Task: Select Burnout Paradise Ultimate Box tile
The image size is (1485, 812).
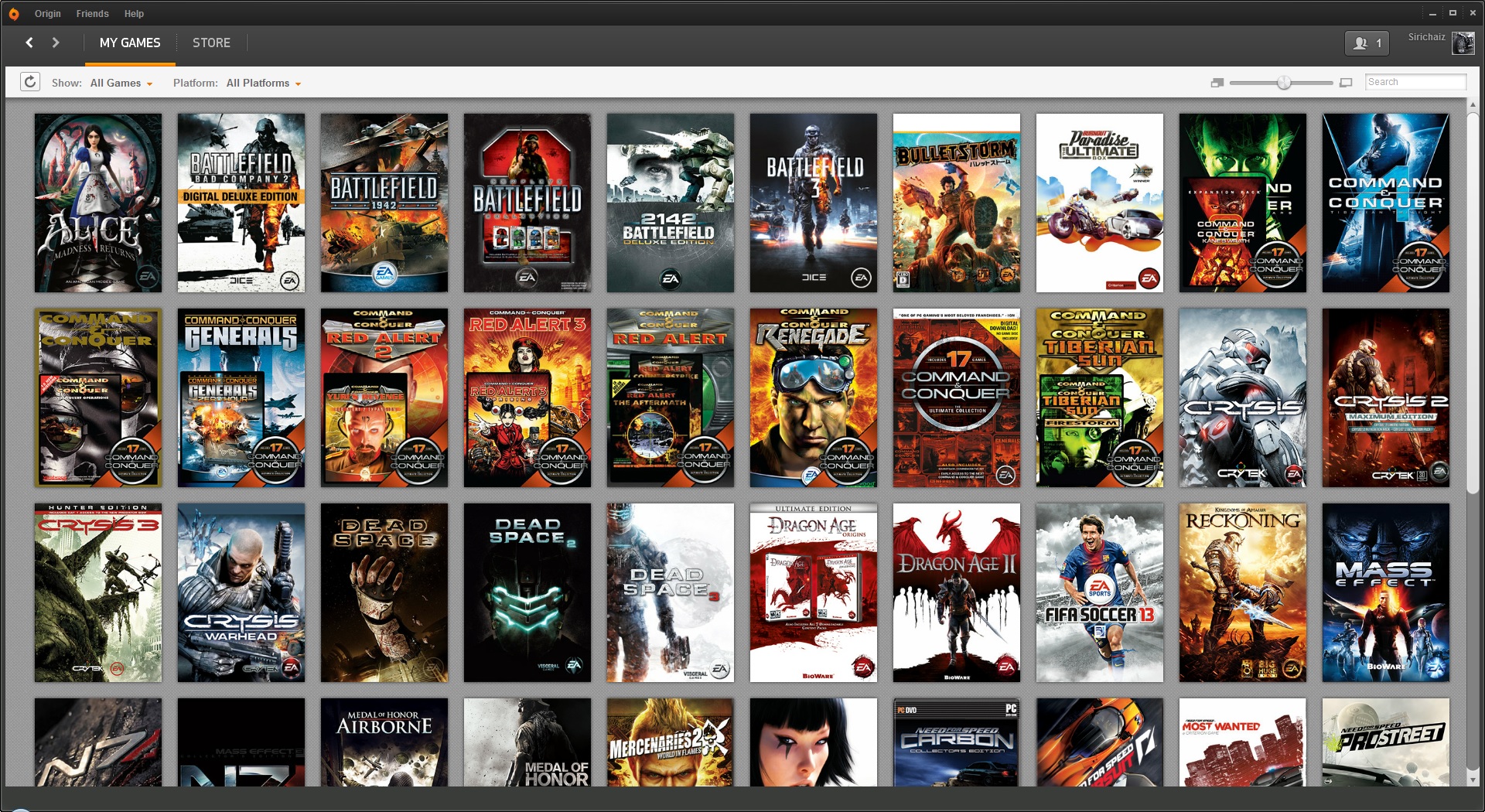Action: [1100, 203]
